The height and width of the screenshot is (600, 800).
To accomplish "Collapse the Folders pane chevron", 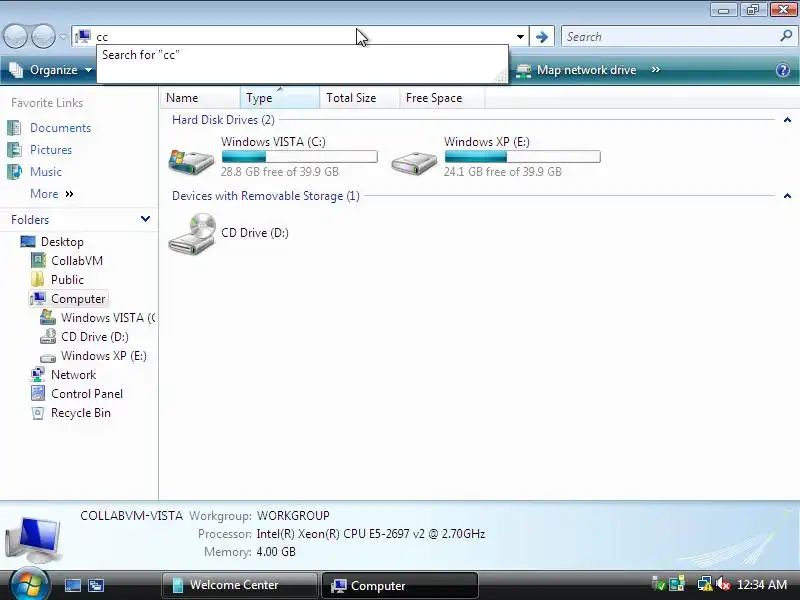I will pos(145,219).
